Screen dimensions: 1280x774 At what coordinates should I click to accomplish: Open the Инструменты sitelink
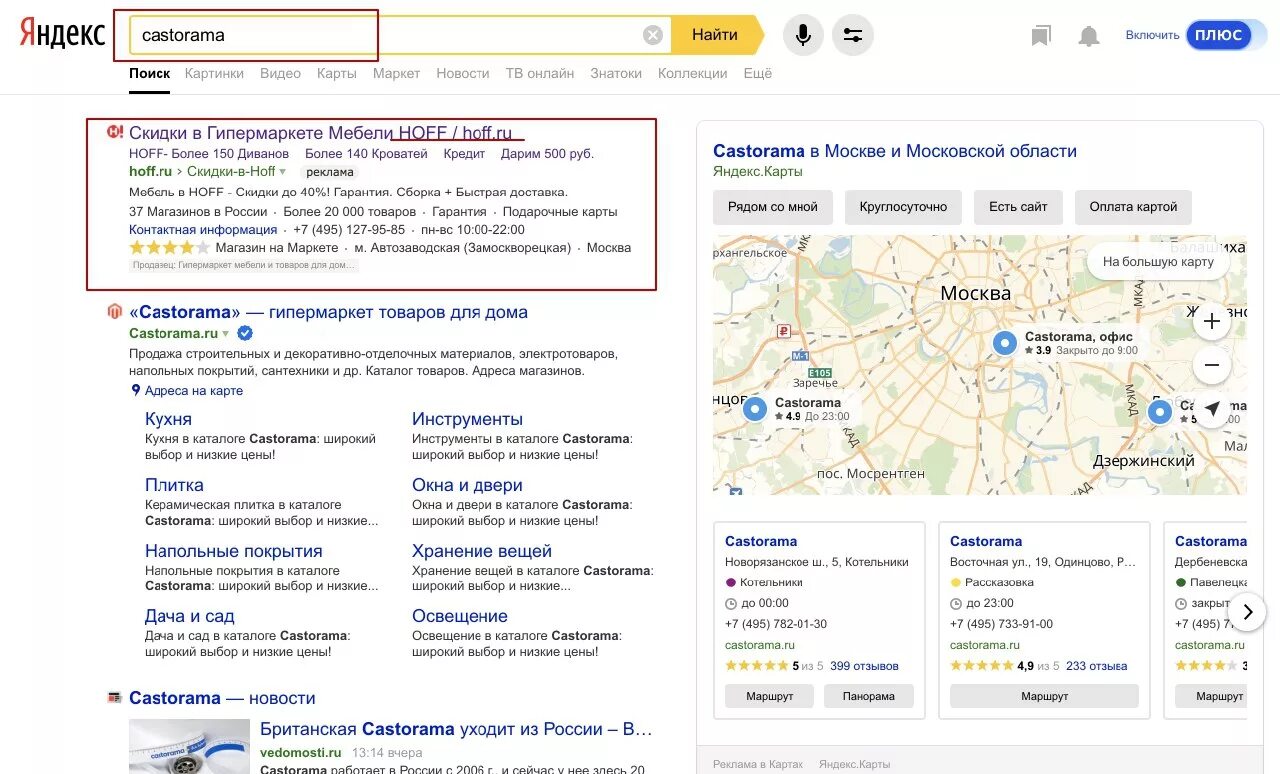coord(467,419)
